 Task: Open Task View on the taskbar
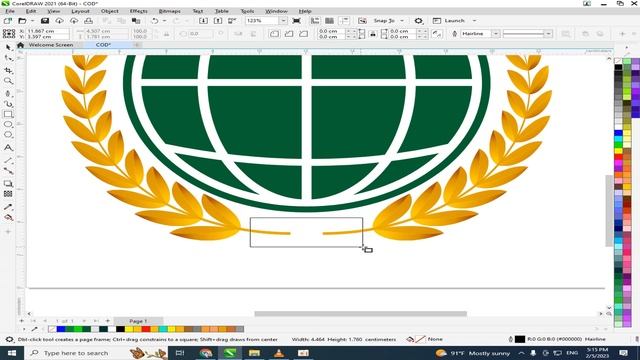coord(180,353)
